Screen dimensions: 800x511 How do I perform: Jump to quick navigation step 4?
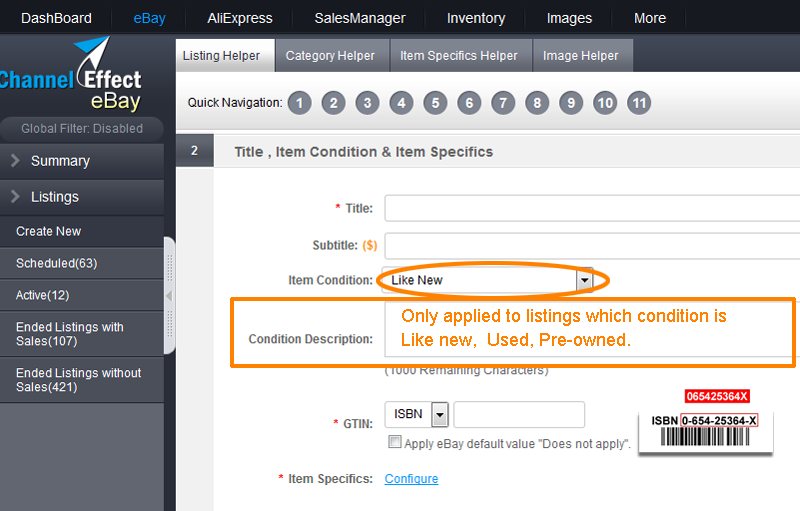click(402, 103)
